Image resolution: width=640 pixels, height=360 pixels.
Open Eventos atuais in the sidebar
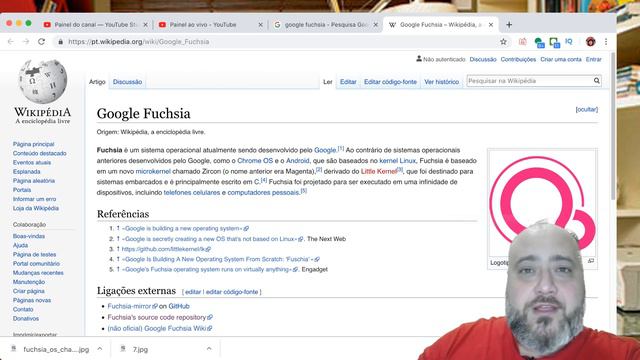click(32, 162)
